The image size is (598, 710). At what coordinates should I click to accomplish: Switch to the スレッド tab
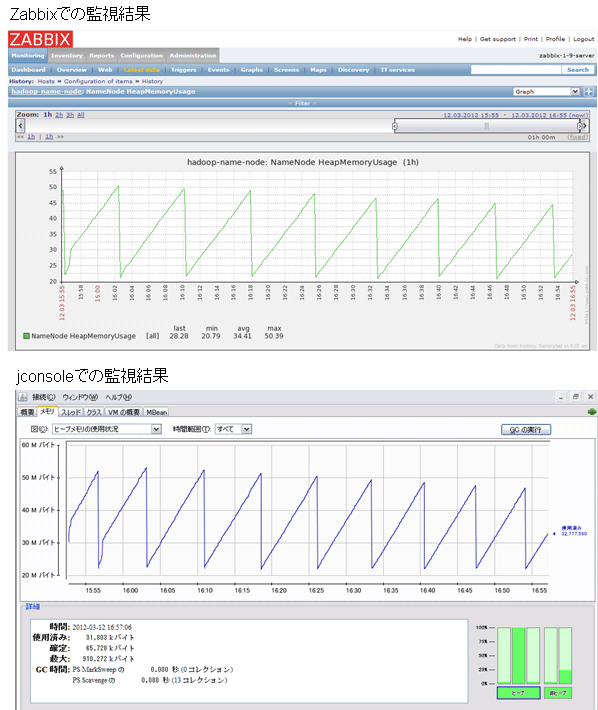[71, 412]
